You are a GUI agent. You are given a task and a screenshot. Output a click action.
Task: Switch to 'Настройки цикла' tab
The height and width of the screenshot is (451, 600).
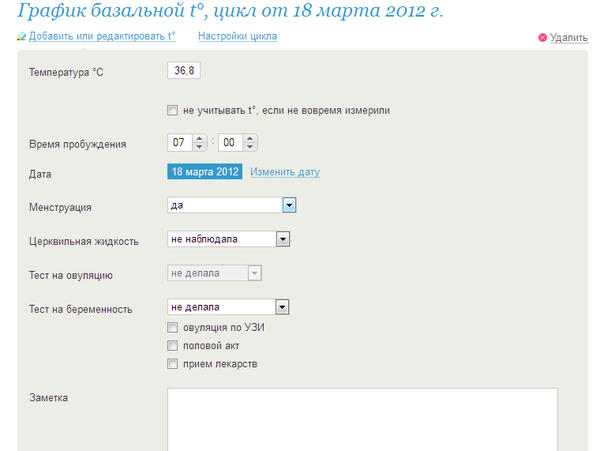click(x=237, y=36)
